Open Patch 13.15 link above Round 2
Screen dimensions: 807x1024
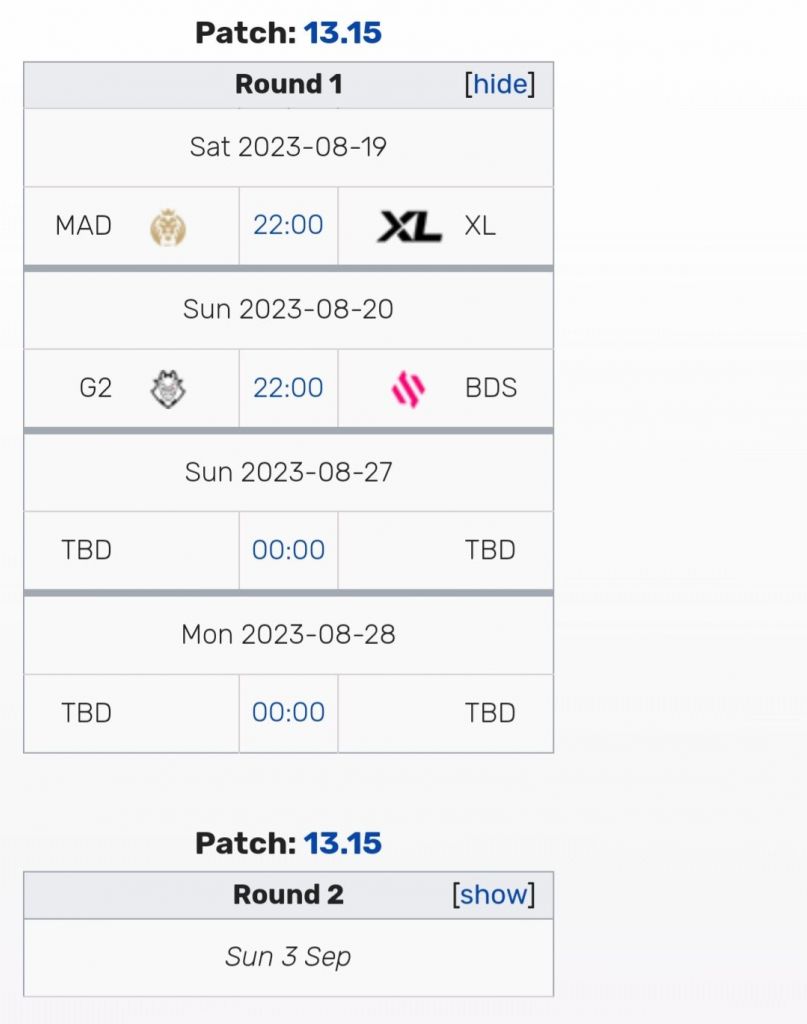[x=343, y=843]
